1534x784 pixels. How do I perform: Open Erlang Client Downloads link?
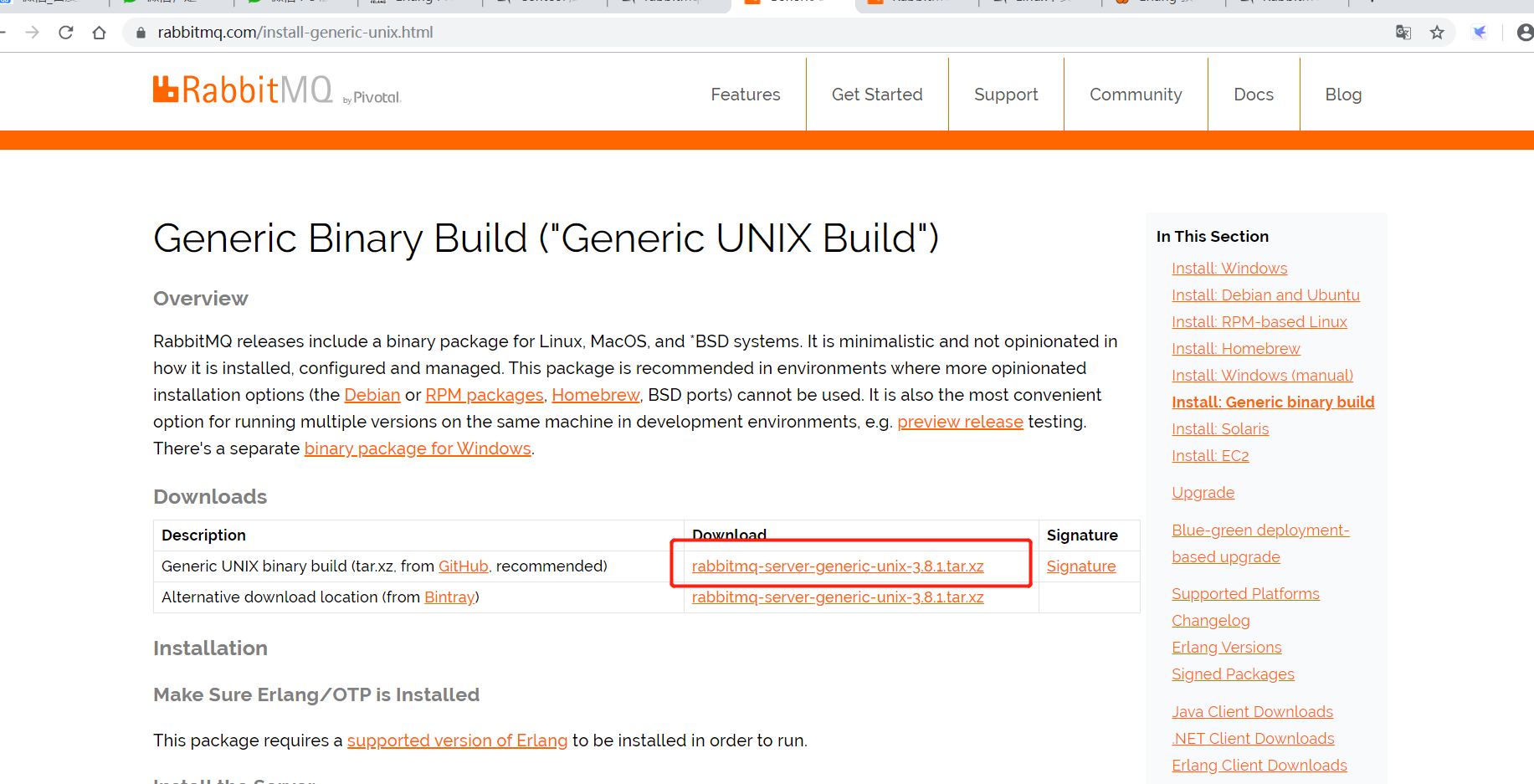click(1260, 766)
